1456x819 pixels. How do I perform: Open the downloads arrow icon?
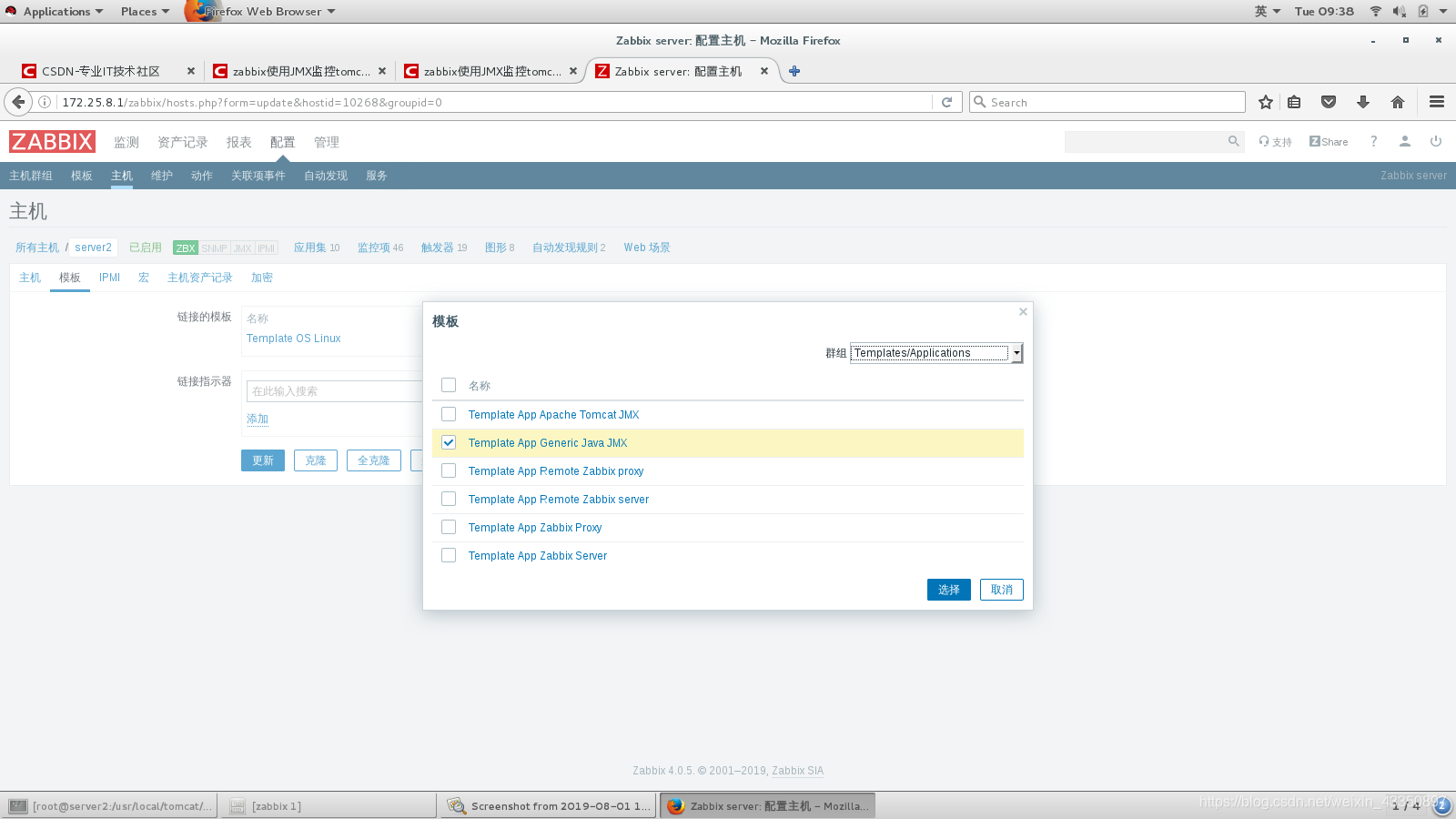pos(1363,102)
